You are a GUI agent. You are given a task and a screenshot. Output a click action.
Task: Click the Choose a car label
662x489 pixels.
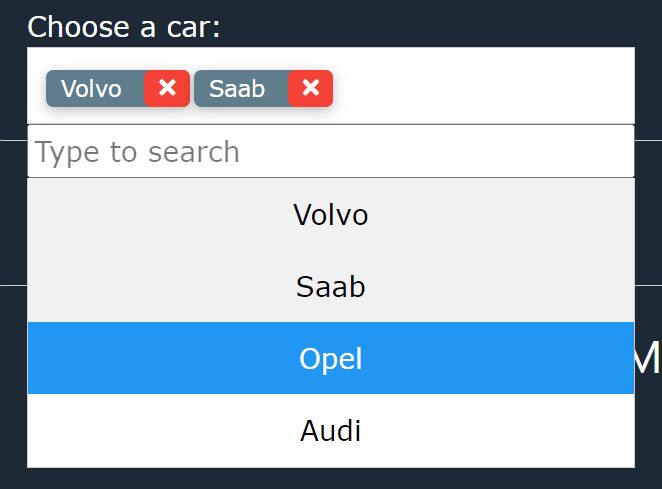pyautogui.click(x=124, y=27)
